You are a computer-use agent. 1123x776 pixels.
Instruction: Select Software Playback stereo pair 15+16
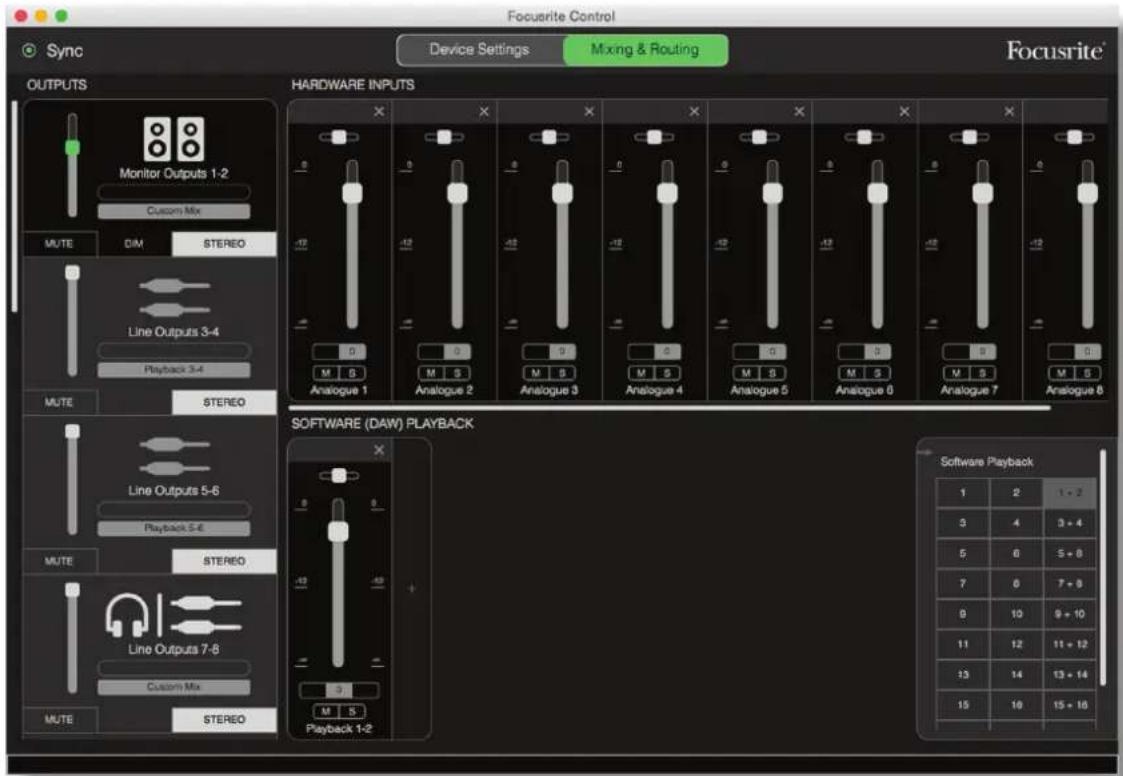click(1070, 705)
